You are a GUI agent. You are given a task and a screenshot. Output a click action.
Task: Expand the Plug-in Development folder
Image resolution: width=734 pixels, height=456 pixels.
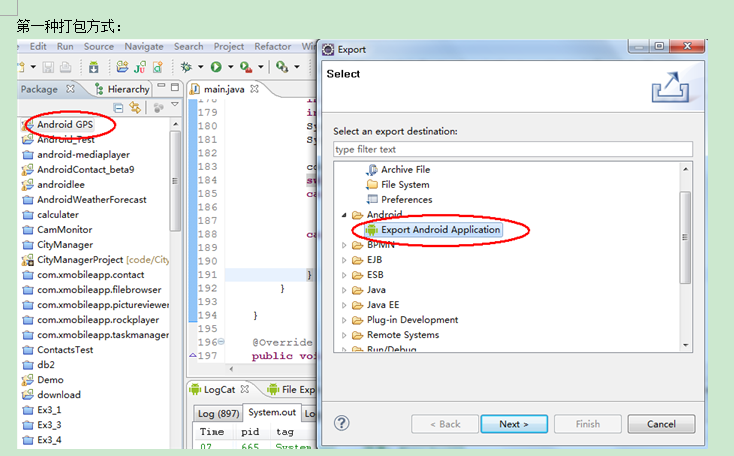344,320
